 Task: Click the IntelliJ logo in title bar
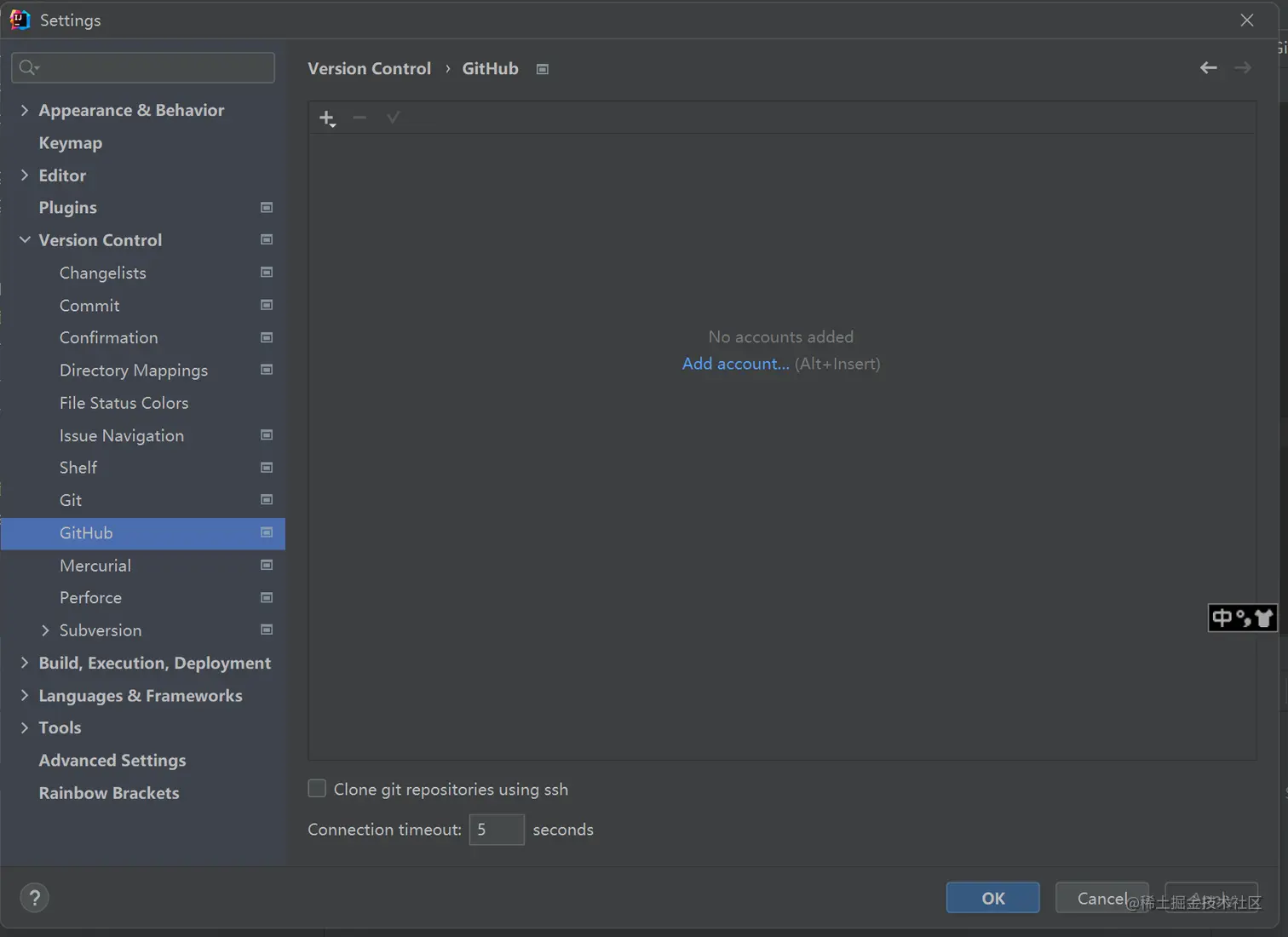[20, 20]
